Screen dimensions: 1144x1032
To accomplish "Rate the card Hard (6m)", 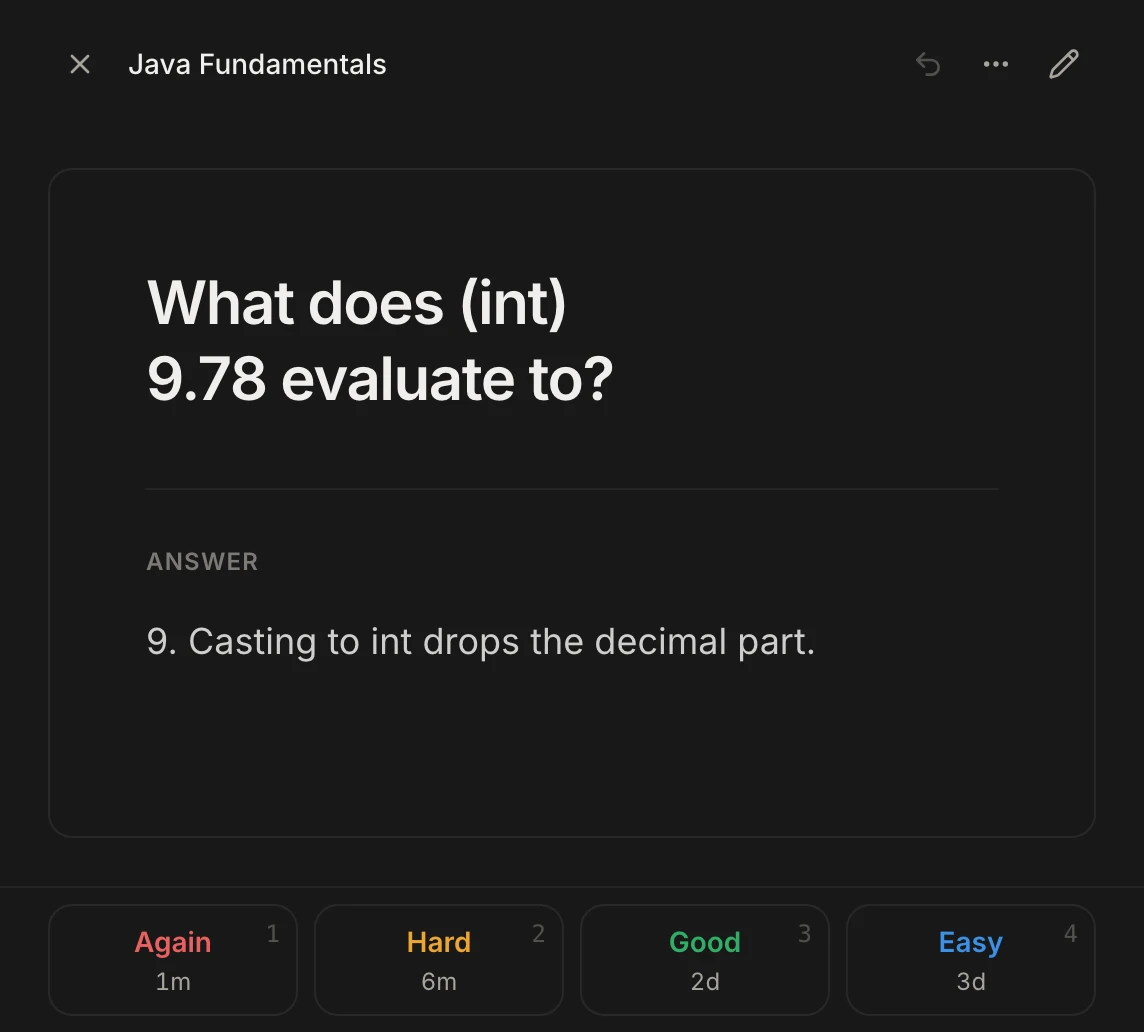I will (438, 960).
